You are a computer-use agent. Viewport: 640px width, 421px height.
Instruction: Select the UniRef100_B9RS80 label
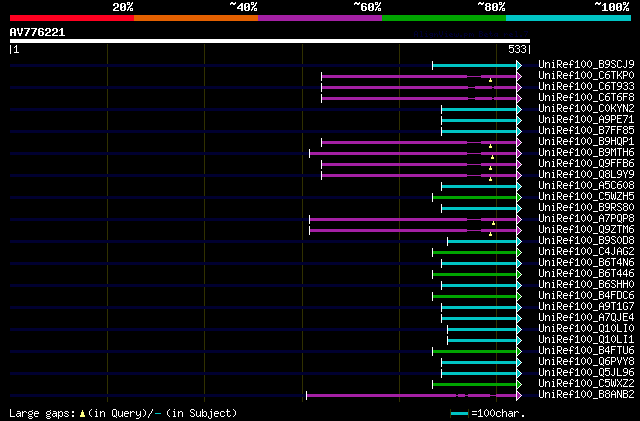coord(586,207)
